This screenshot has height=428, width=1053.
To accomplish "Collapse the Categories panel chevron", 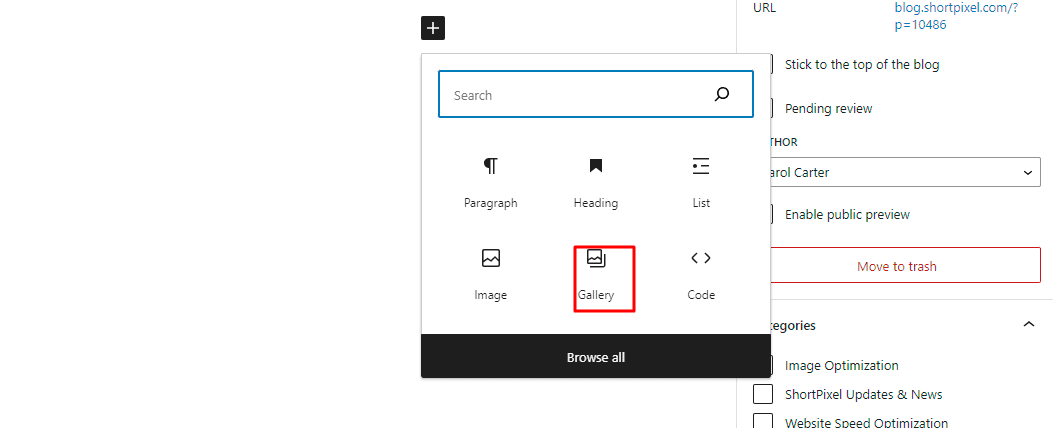I will coord(1028,325).
